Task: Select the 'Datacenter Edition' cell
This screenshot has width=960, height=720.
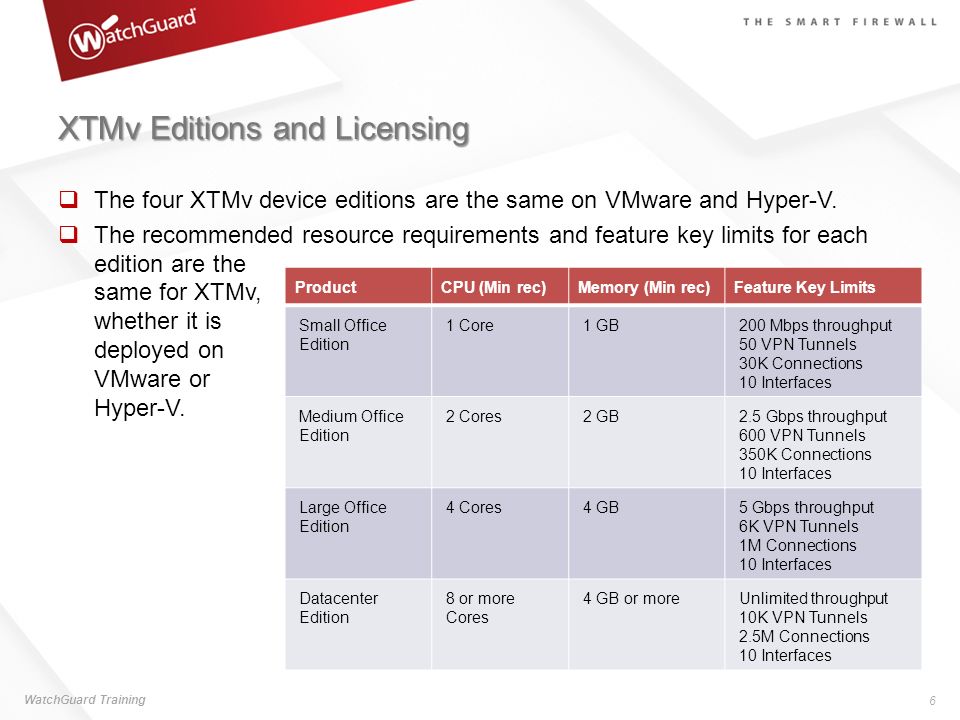Action: [358, 624]
